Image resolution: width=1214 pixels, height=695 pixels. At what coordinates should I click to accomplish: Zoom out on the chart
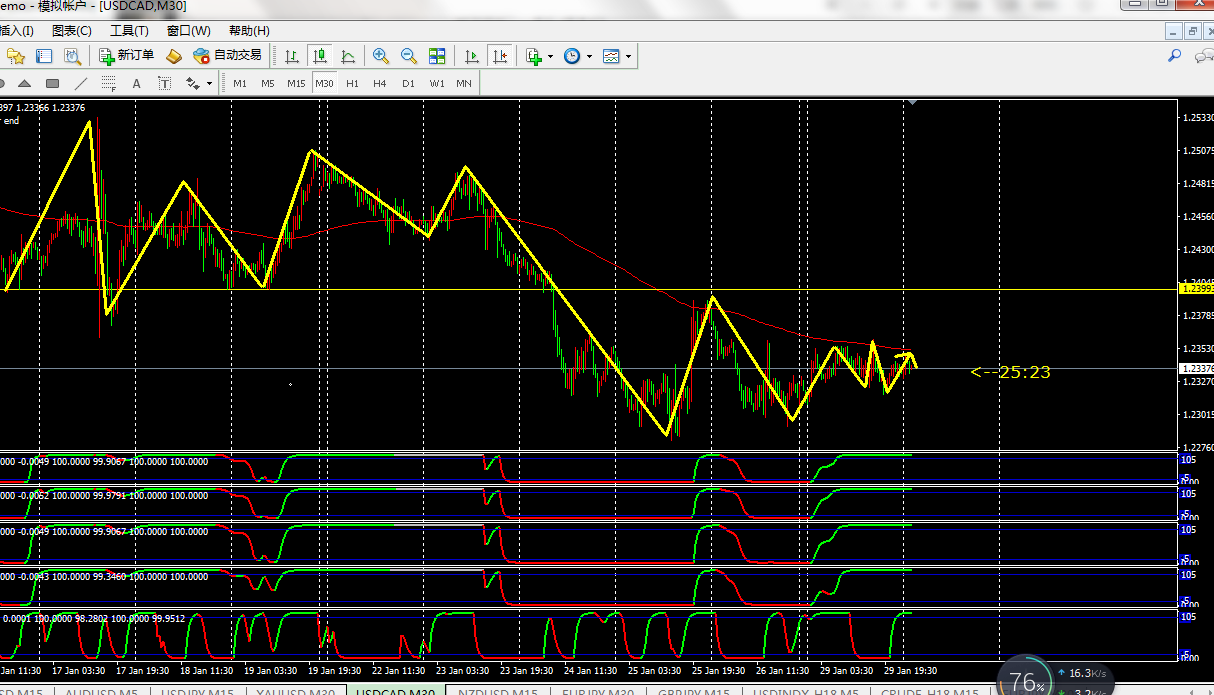click(x=408, y=56)
